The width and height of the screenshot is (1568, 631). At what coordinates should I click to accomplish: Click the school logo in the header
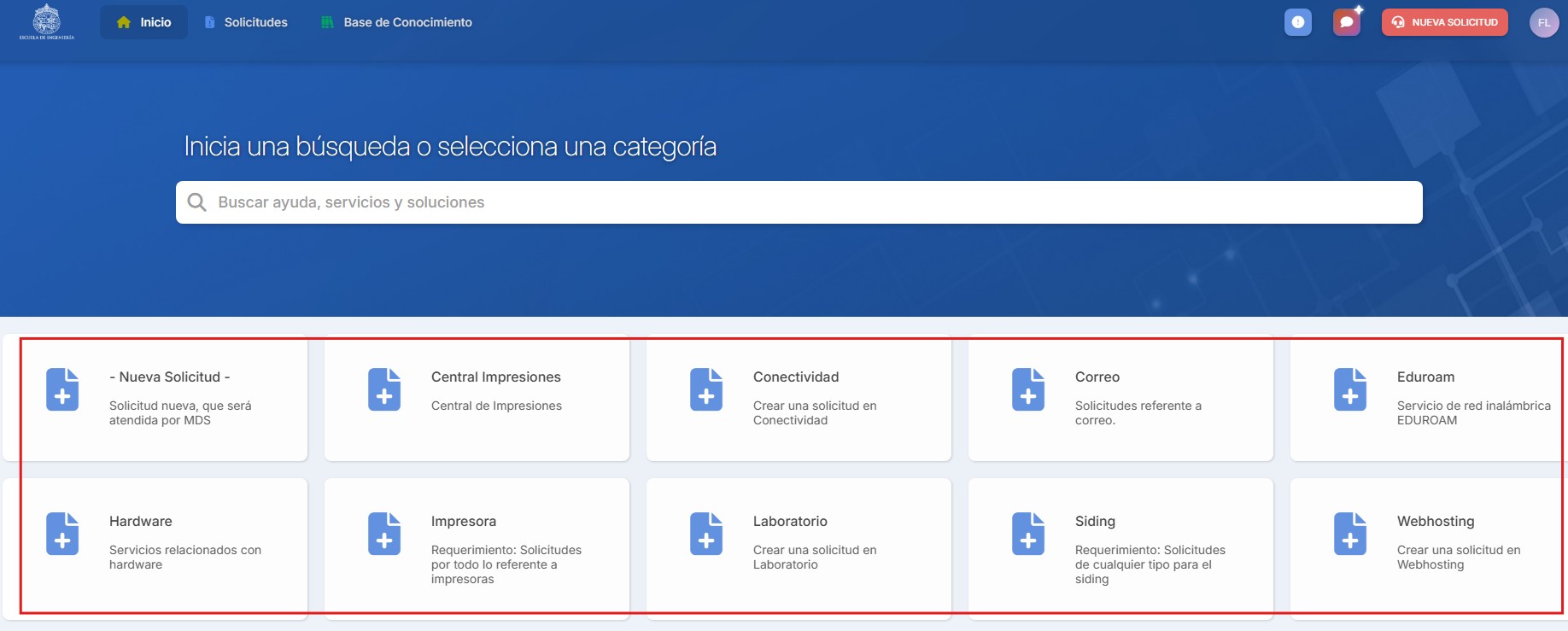[47, 22]
